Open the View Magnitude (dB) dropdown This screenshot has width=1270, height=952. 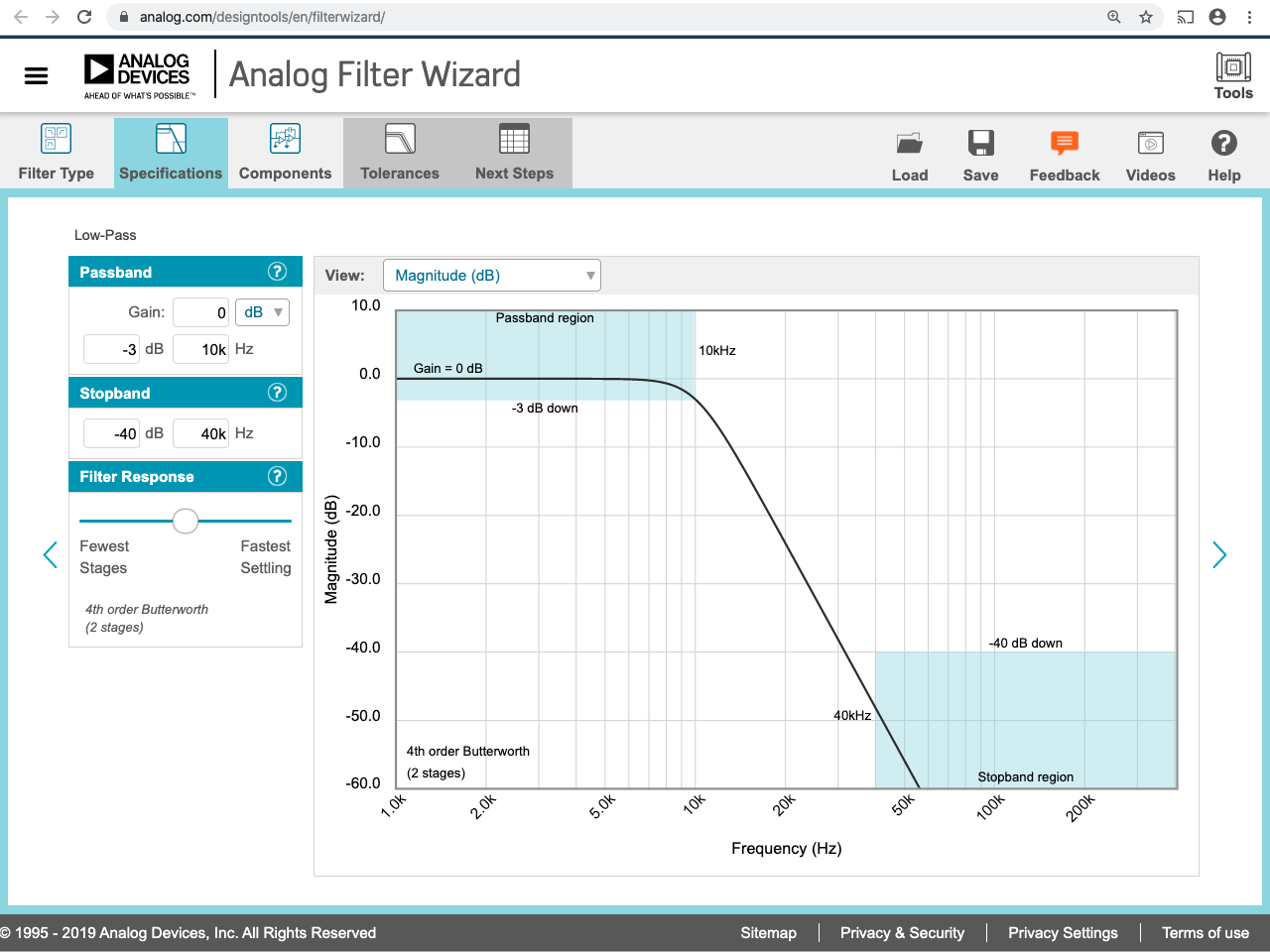[x=492, y=276]
